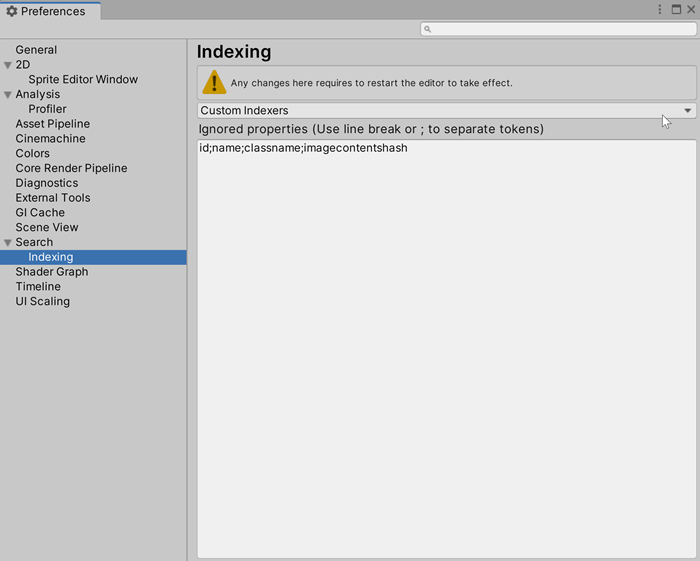Collapse the 2D tree group arrow
Viewport: 700px width, 561px height.
pos(8,65)
